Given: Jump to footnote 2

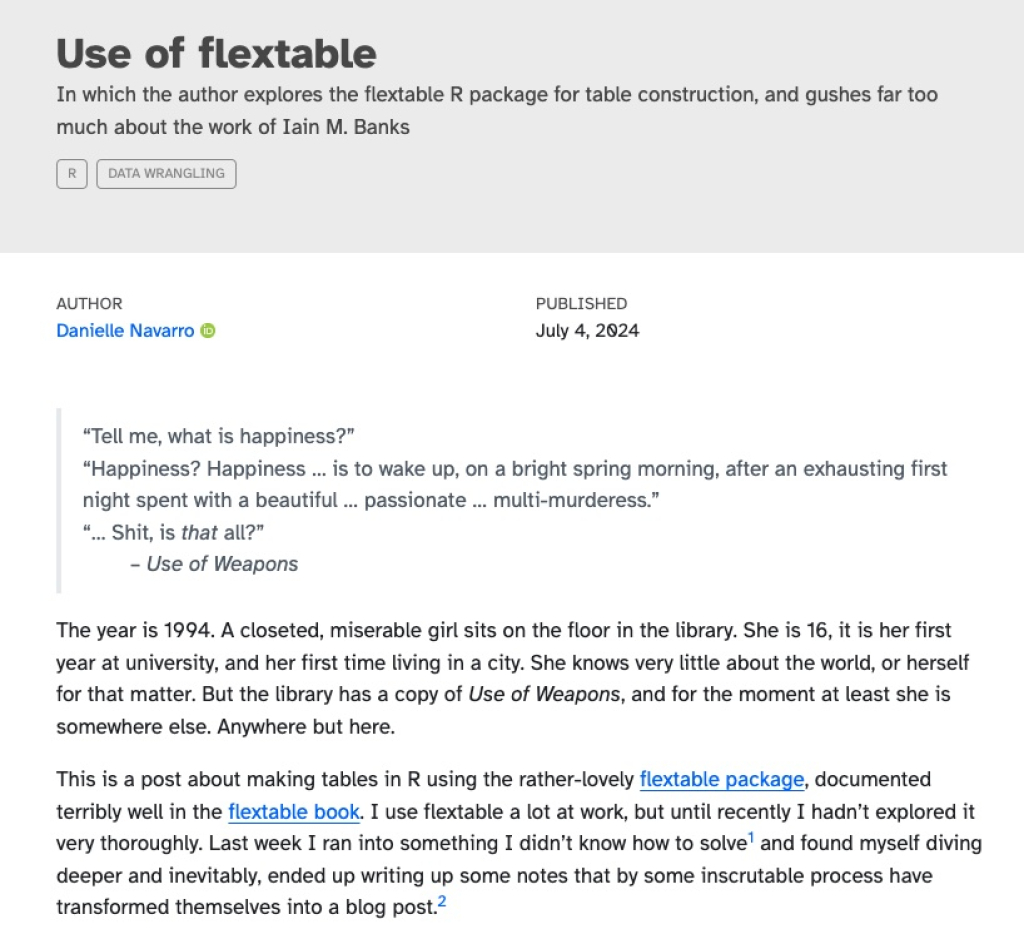Looking at the screenshot, I should click(x=442, y=902).
